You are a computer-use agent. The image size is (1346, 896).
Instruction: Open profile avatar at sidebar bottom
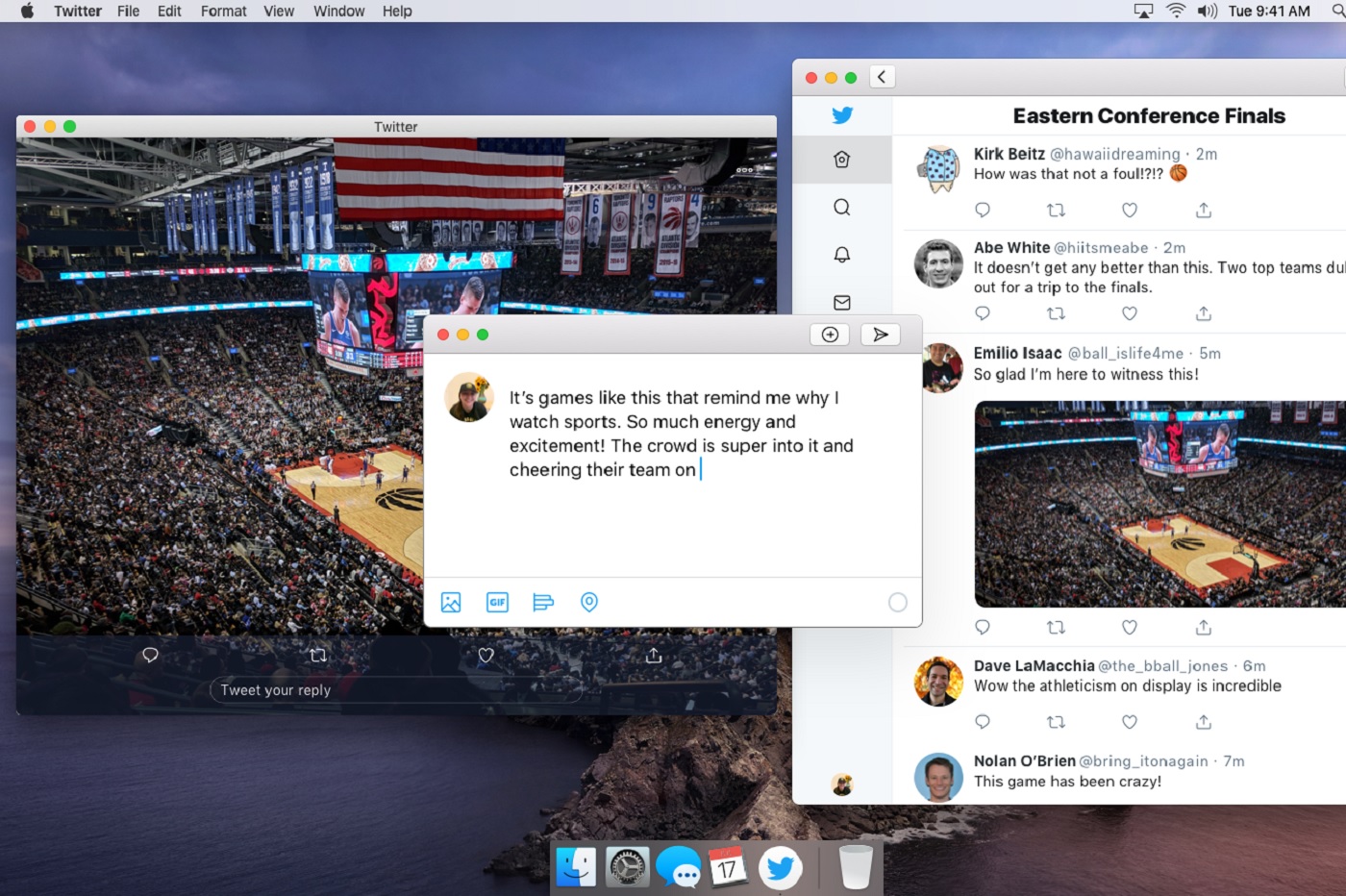click(842, 784)
